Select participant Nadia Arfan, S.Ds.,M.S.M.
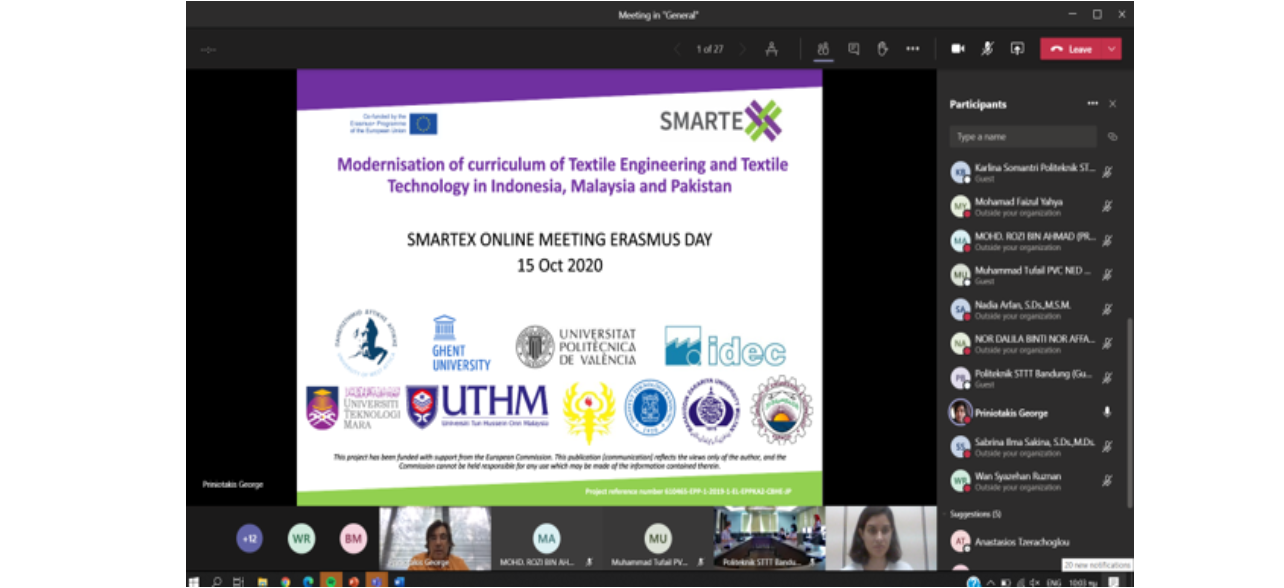The image size is (1284, 588). tap(1034, 309)
